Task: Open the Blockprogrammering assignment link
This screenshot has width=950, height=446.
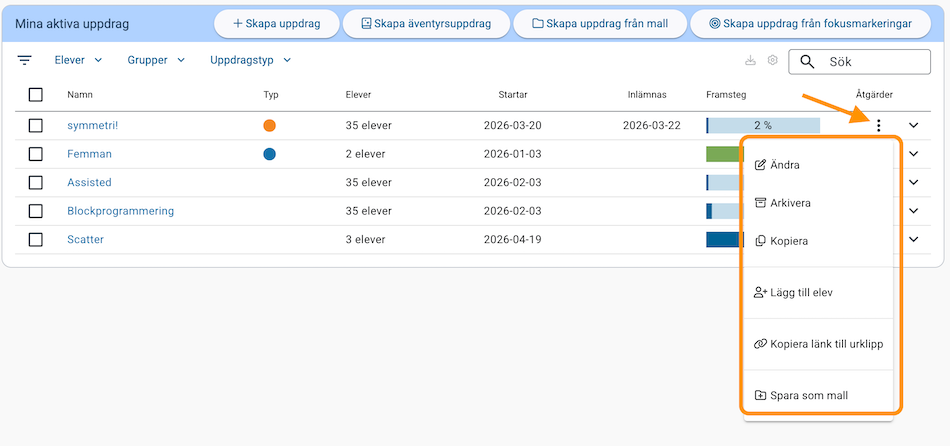Action: [x=120, y=211]
